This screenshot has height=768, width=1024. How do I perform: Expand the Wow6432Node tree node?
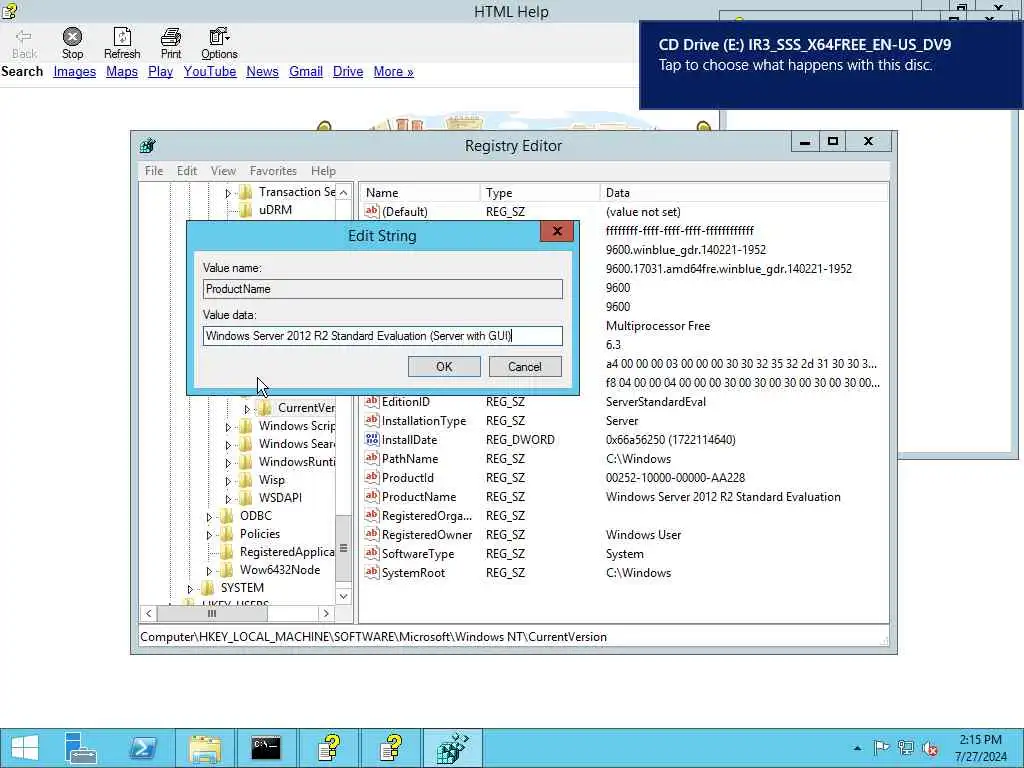click(209, 571)
